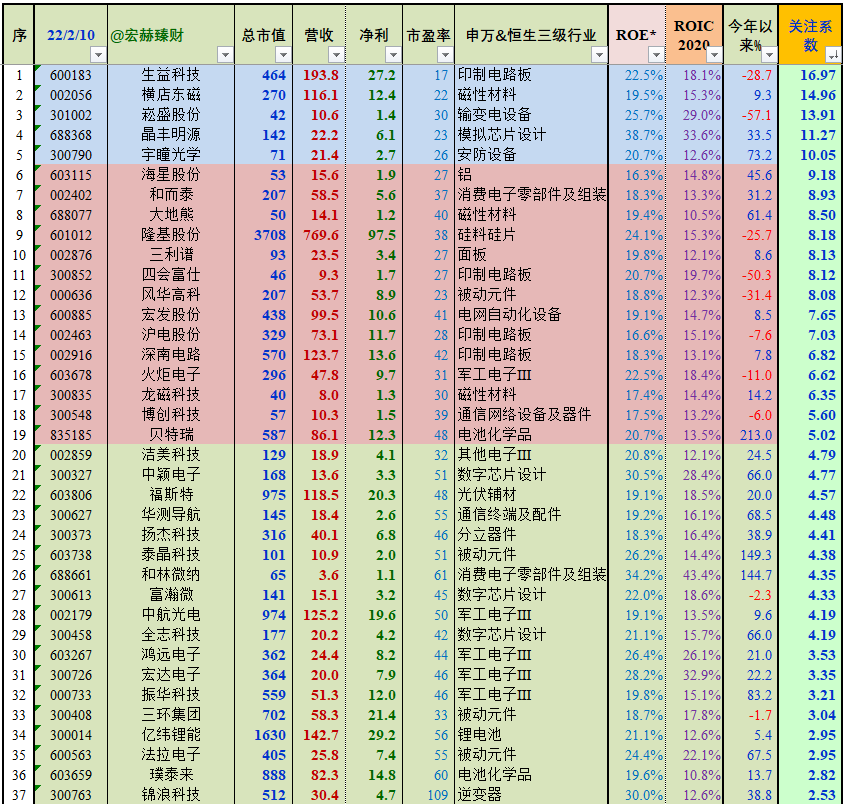
Task: Select the cell 三环集团
Action: point(171,715)
